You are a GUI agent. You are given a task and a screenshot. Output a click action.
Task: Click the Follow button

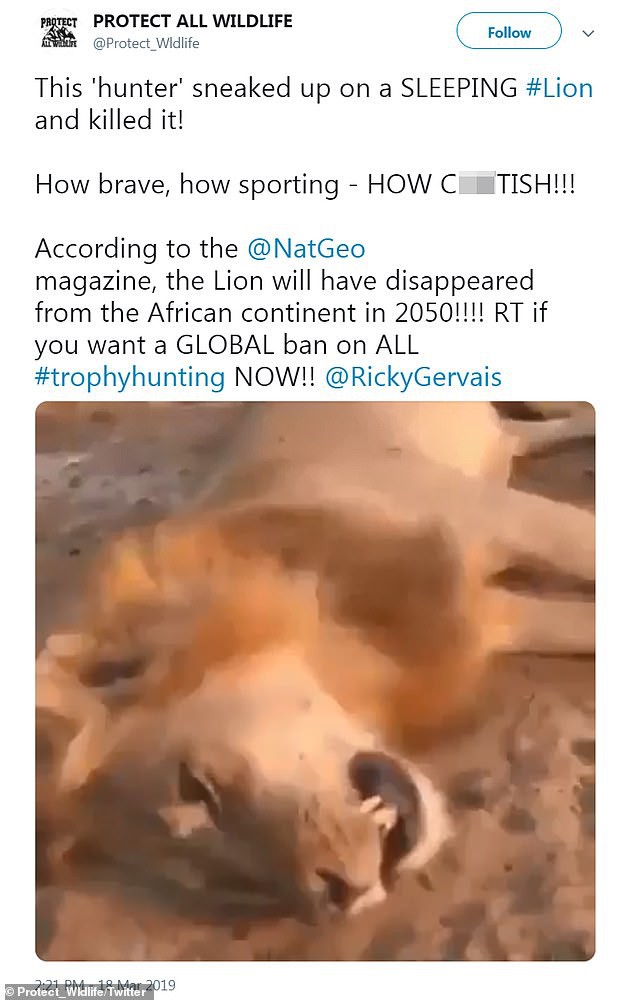[509, 32]
